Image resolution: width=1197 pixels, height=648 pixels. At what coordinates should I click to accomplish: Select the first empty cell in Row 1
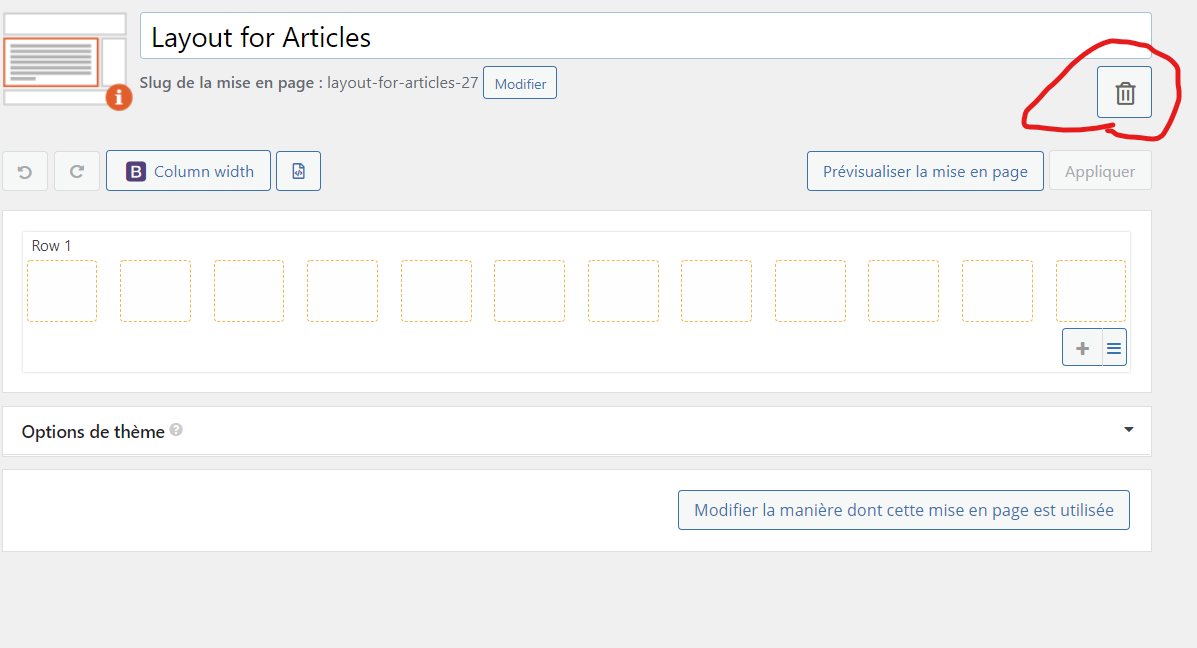tap(62, 291)
